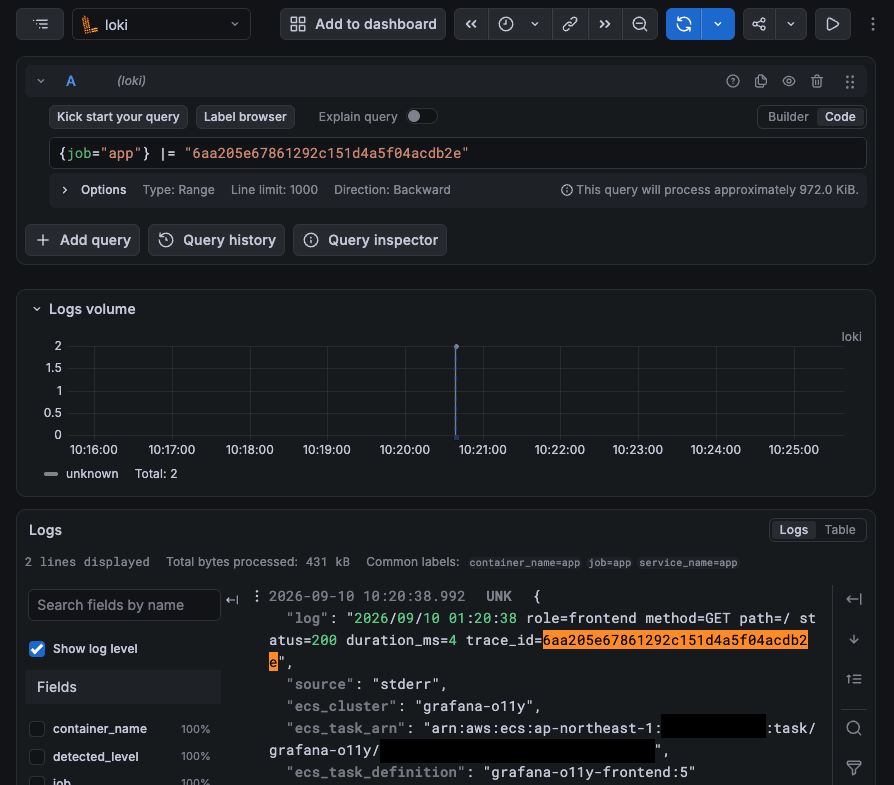Open log filter funnel icon

pos(854,767)
